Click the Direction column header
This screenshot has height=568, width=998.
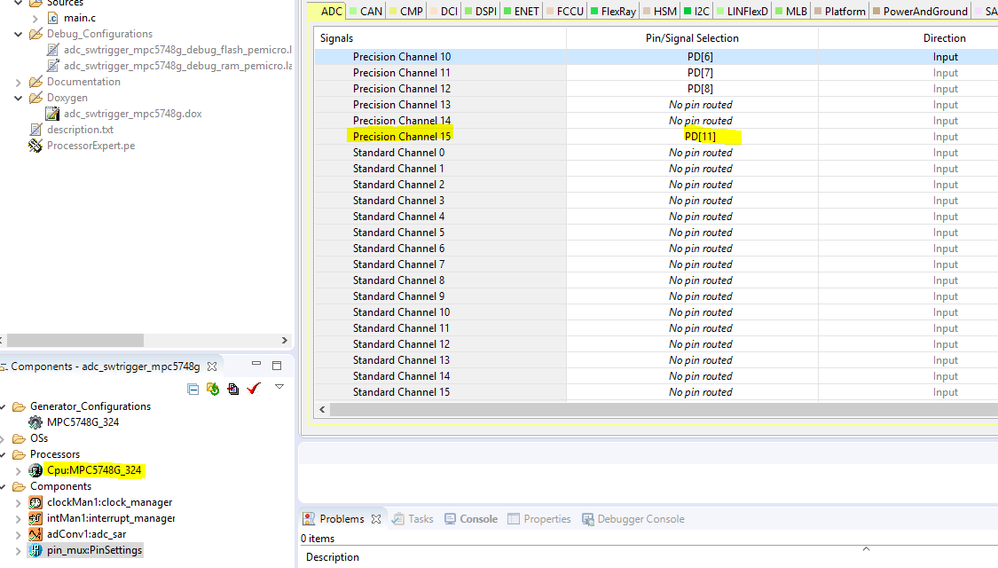click(x=945, y=38)
